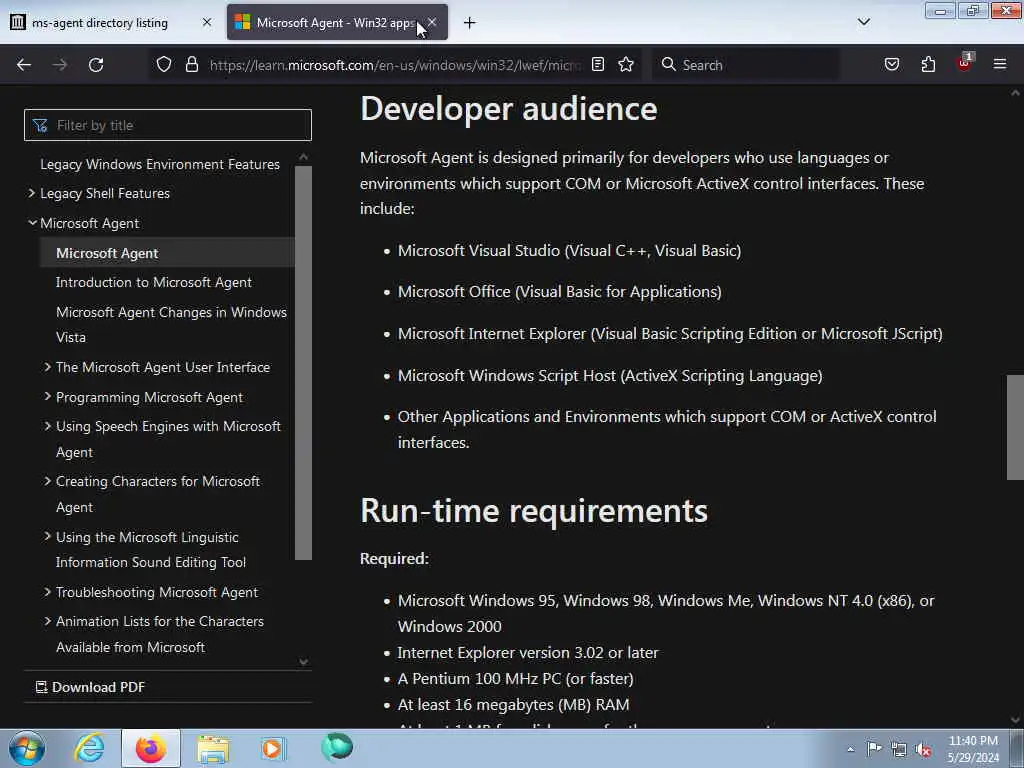
Task: Open Windows Explorer folder on taskbar
Action: [x=213, y=748]
